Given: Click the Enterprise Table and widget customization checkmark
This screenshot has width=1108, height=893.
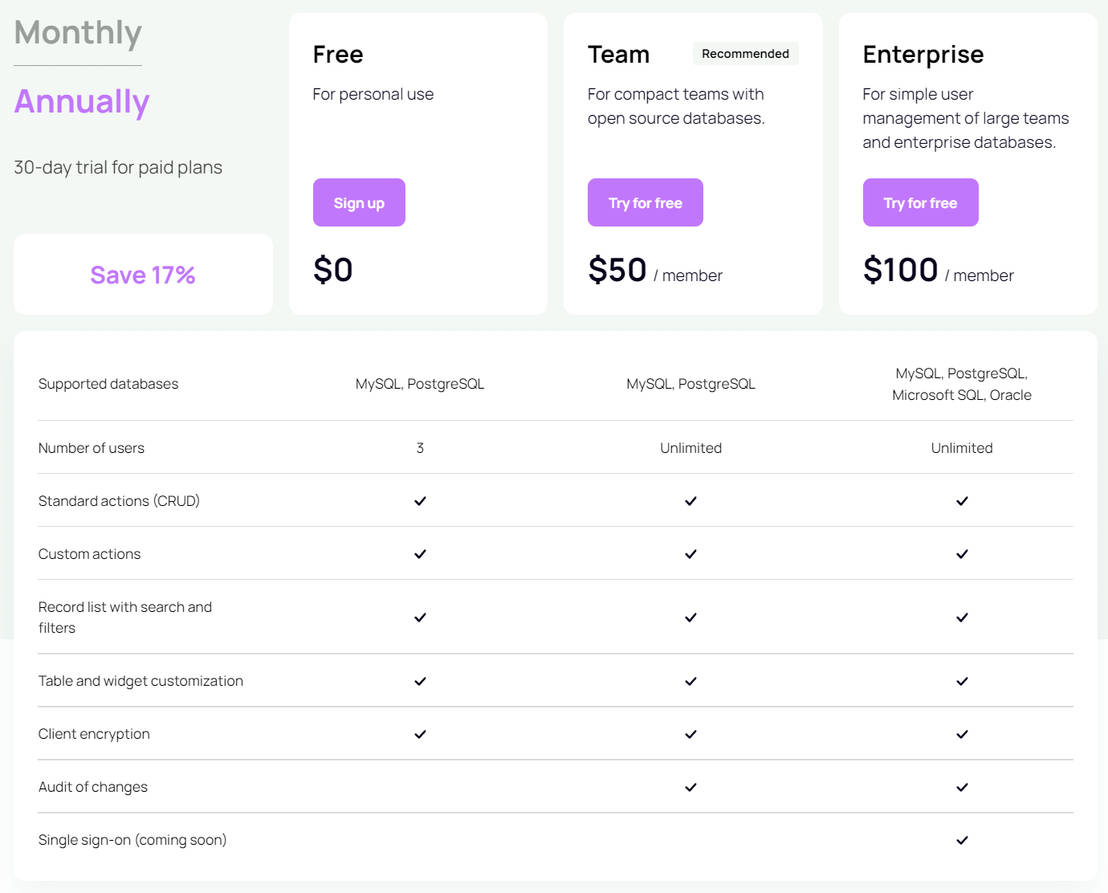Looking at the screenshot, I should (x=961, y=680).
